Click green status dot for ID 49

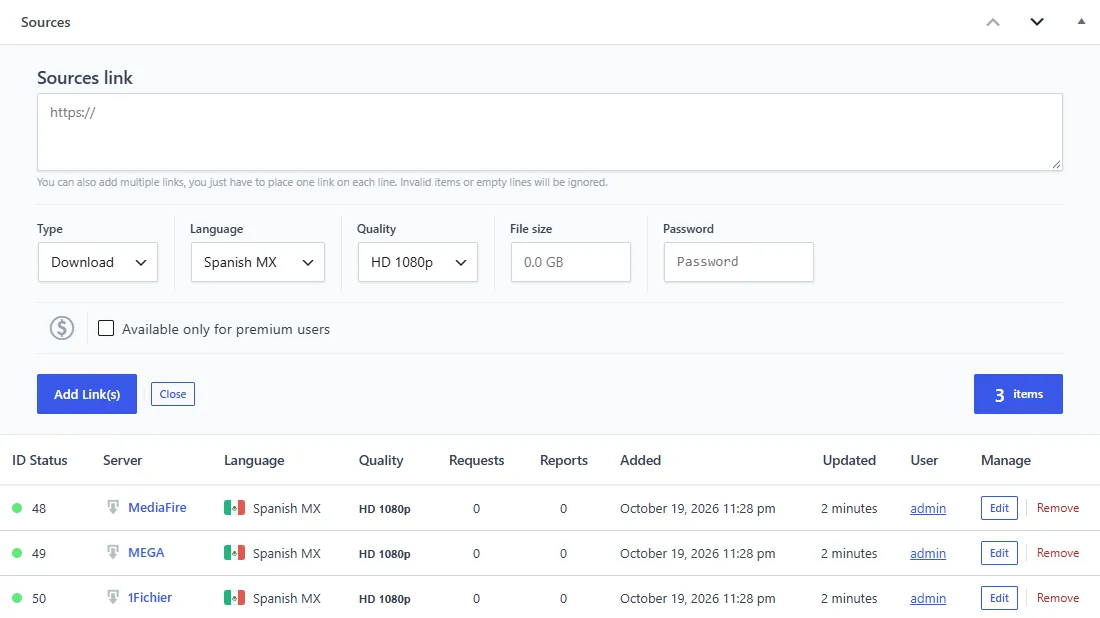pyautogui.click(x=17, y=553)
